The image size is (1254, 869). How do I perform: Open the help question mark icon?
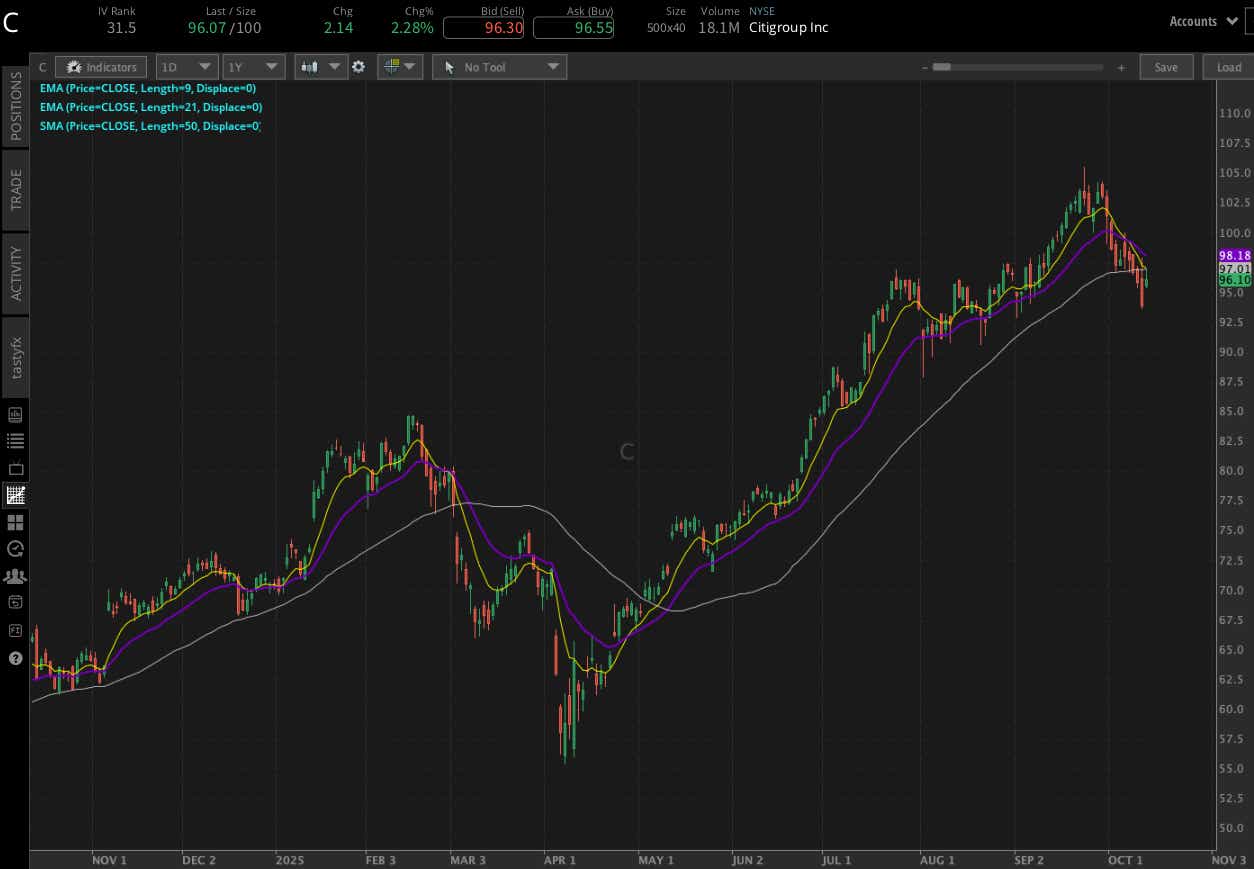(15, 658)
